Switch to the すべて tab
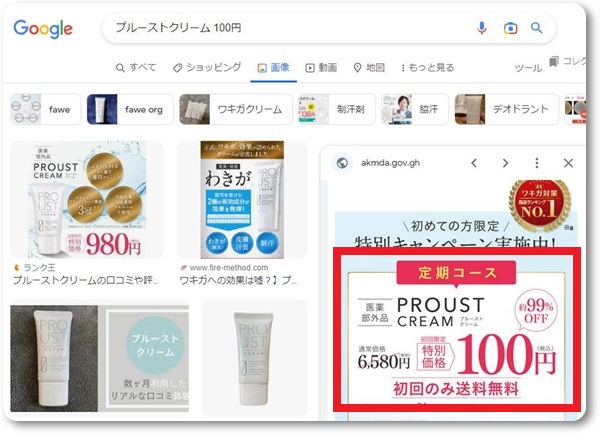600x435 pixels. tap(136, 67)
